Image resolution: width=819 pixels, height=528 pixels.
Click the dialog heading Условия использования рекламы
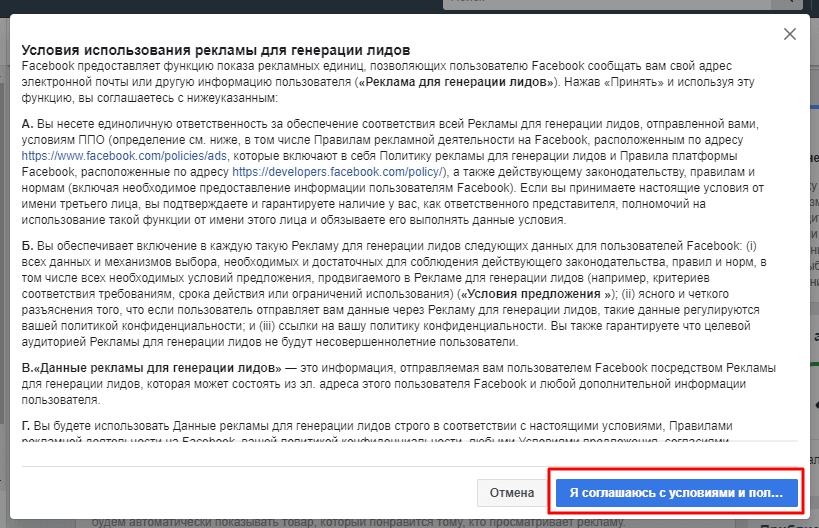tap(216, 51)
